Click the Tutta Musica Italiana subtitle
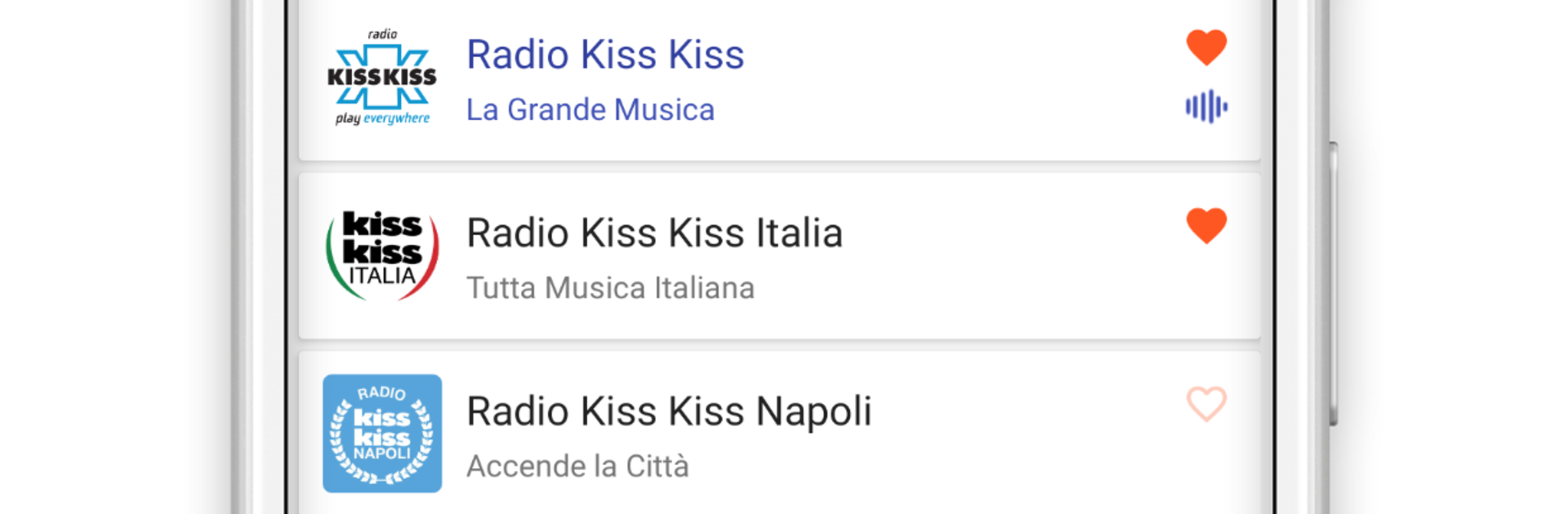 point(610,288)
